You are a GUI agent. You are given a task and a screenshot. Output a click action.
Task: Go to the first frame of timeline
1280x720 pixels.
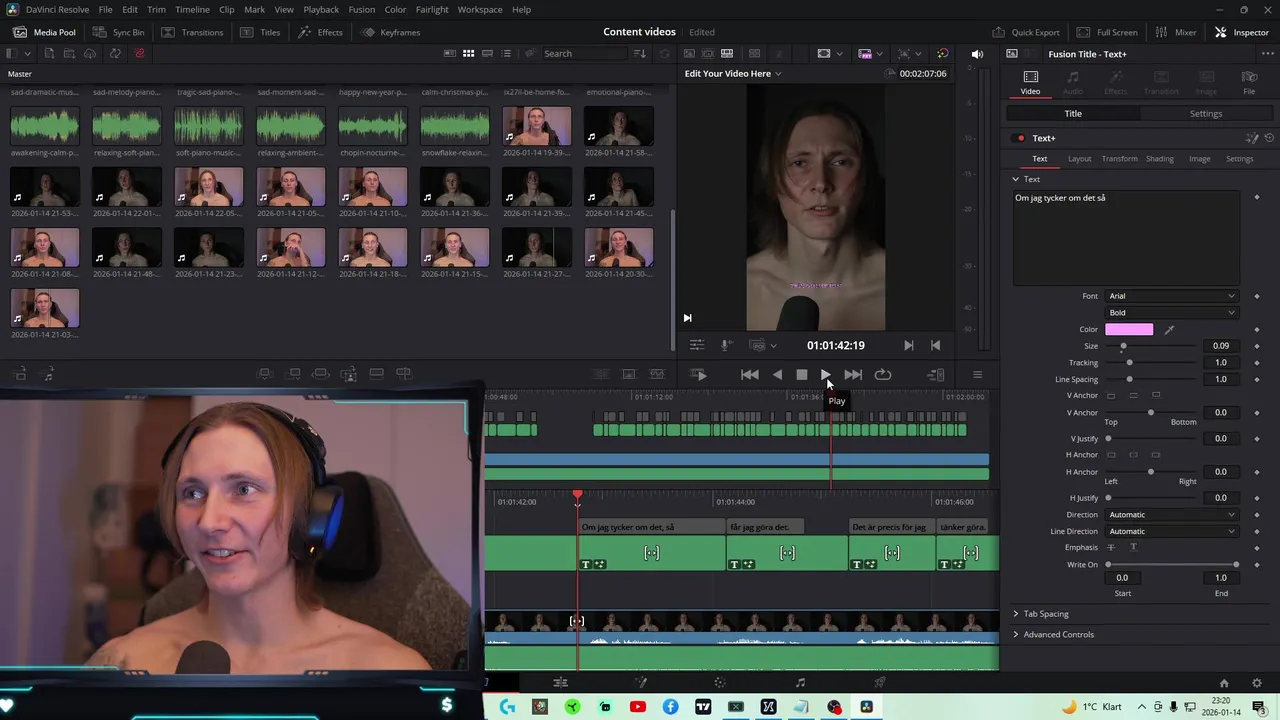pos(749,374)
